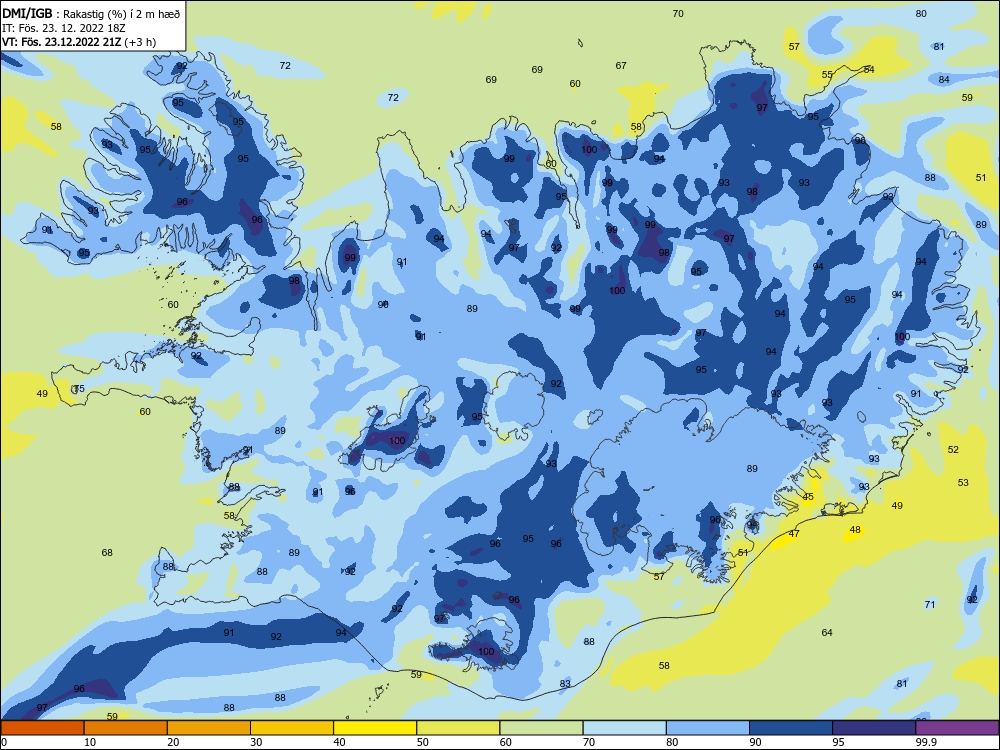Image resolution: width=1000 pixels, height=750 pixels.
Task: Click the 'IT: Fös. 23. 12. 2022 18Z' line
Action: (x=64, y=28)
